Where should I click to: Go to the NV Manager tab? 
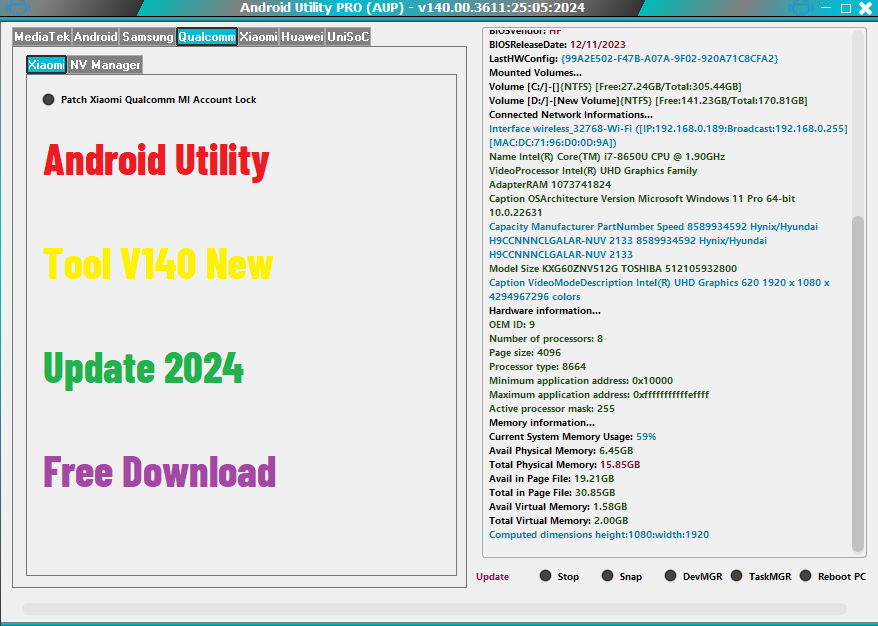click(104, 63)
